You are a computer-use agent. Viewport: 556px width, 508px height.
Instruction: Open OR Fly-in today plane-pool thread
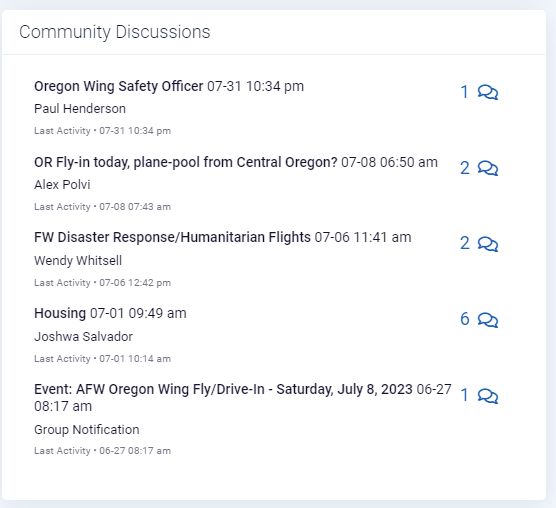click(x=185, y=162)
